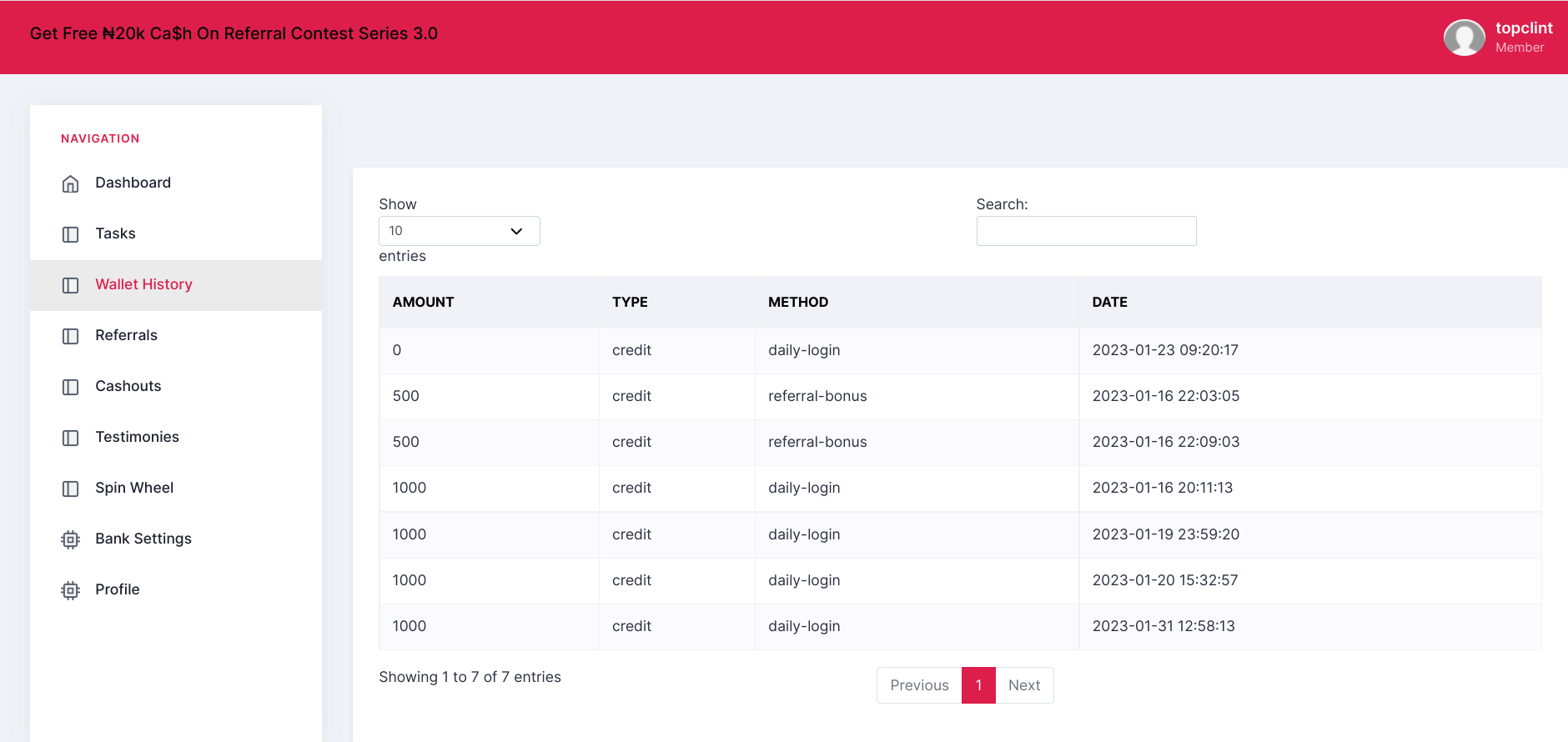The width and height of the screenshot is (1568, 742).
Task: Click the Spin Wheel sidebar icon
Action: click(x=70, y=489)
